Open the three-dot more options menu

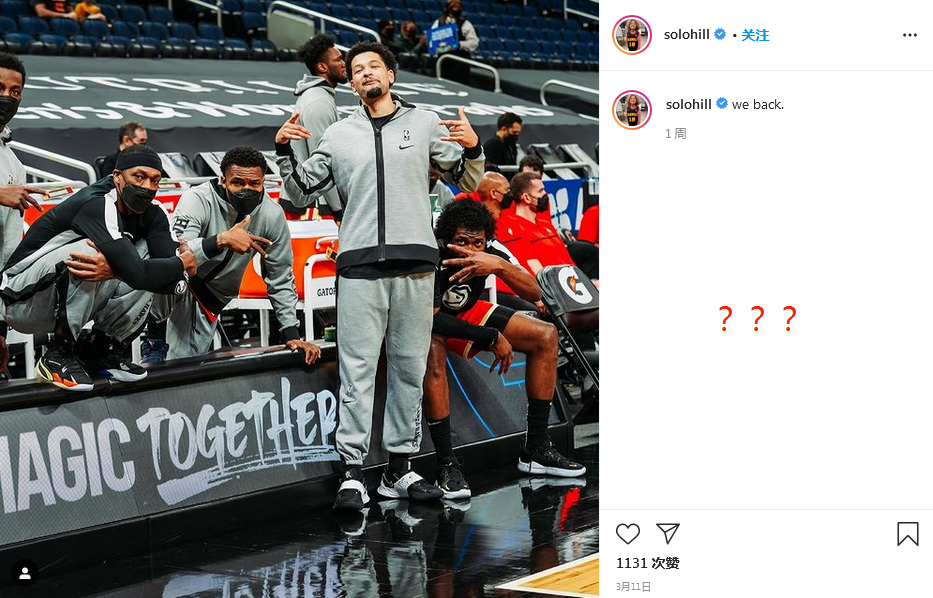point(909,35)
